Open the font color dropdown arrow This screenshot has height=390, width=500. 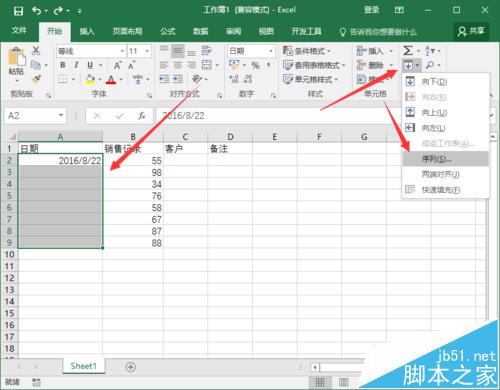coord(121,79)
